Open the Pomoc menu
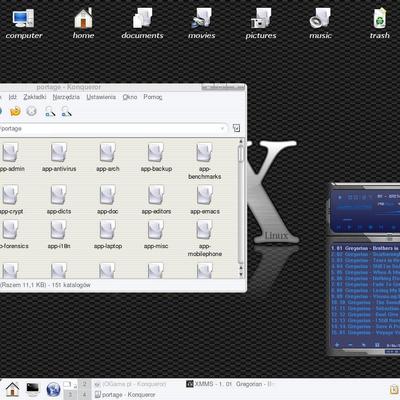This screenshot has width=400, height=400. point(153,97)
